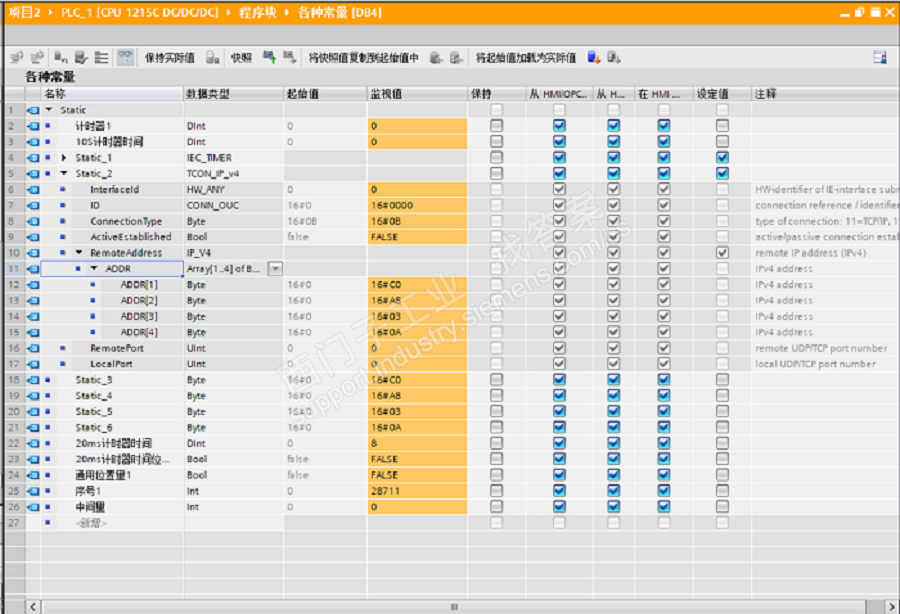Click the 快照 snapshot button
This screenshot has width=900, height=614.
click(242, 58)
